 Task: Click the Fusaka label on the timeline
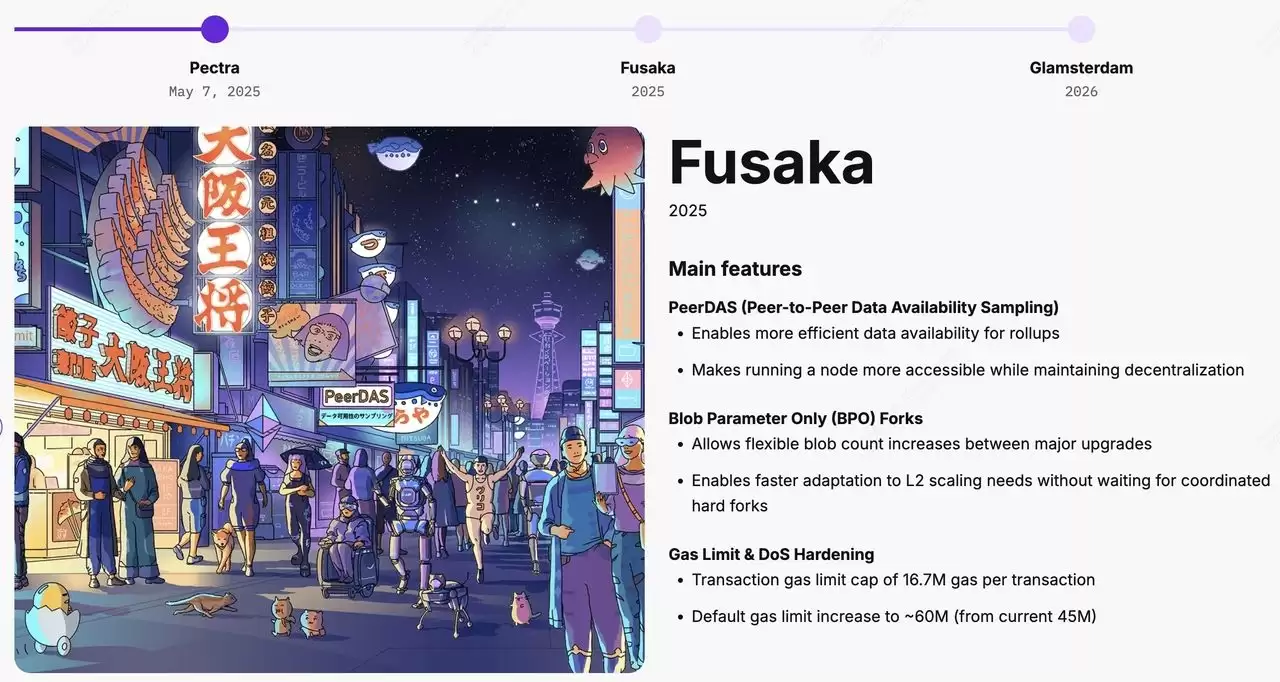[648, 67]
